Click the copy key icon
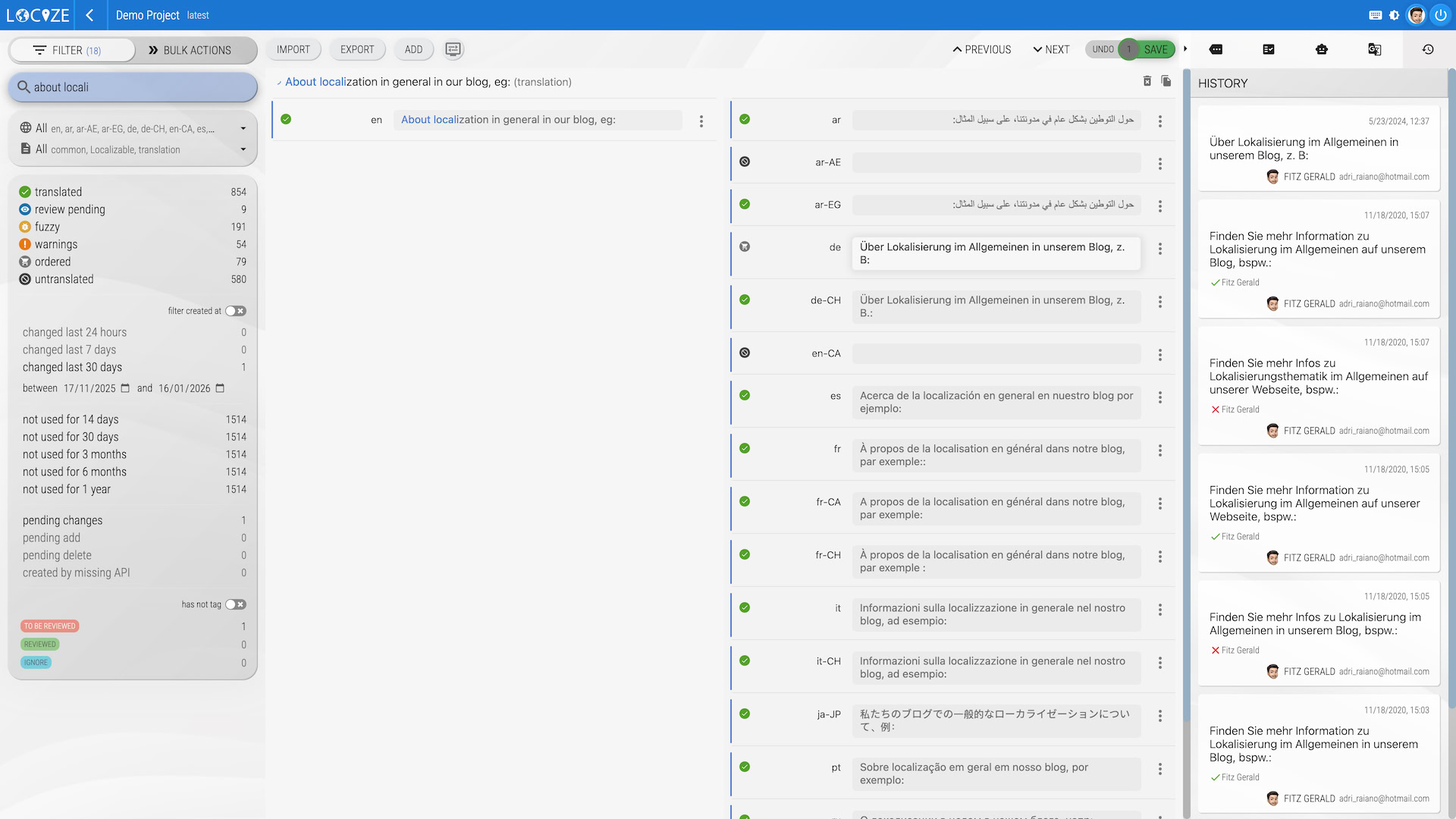The image size is (1456, 819). [1166, 81]
